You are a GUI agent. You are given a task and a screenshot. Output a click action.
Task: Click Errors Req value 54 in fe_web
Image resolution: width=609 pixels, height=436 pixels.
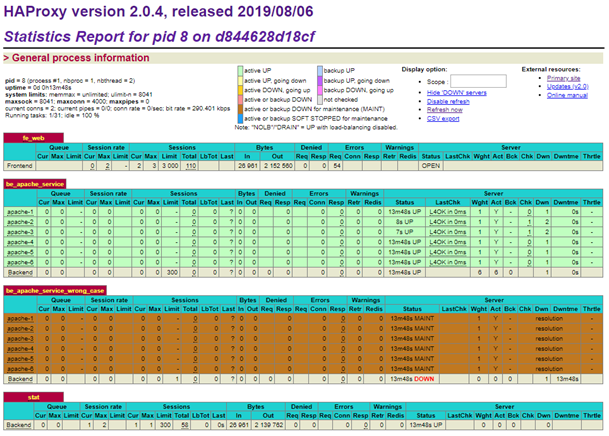tap(337, 166)
